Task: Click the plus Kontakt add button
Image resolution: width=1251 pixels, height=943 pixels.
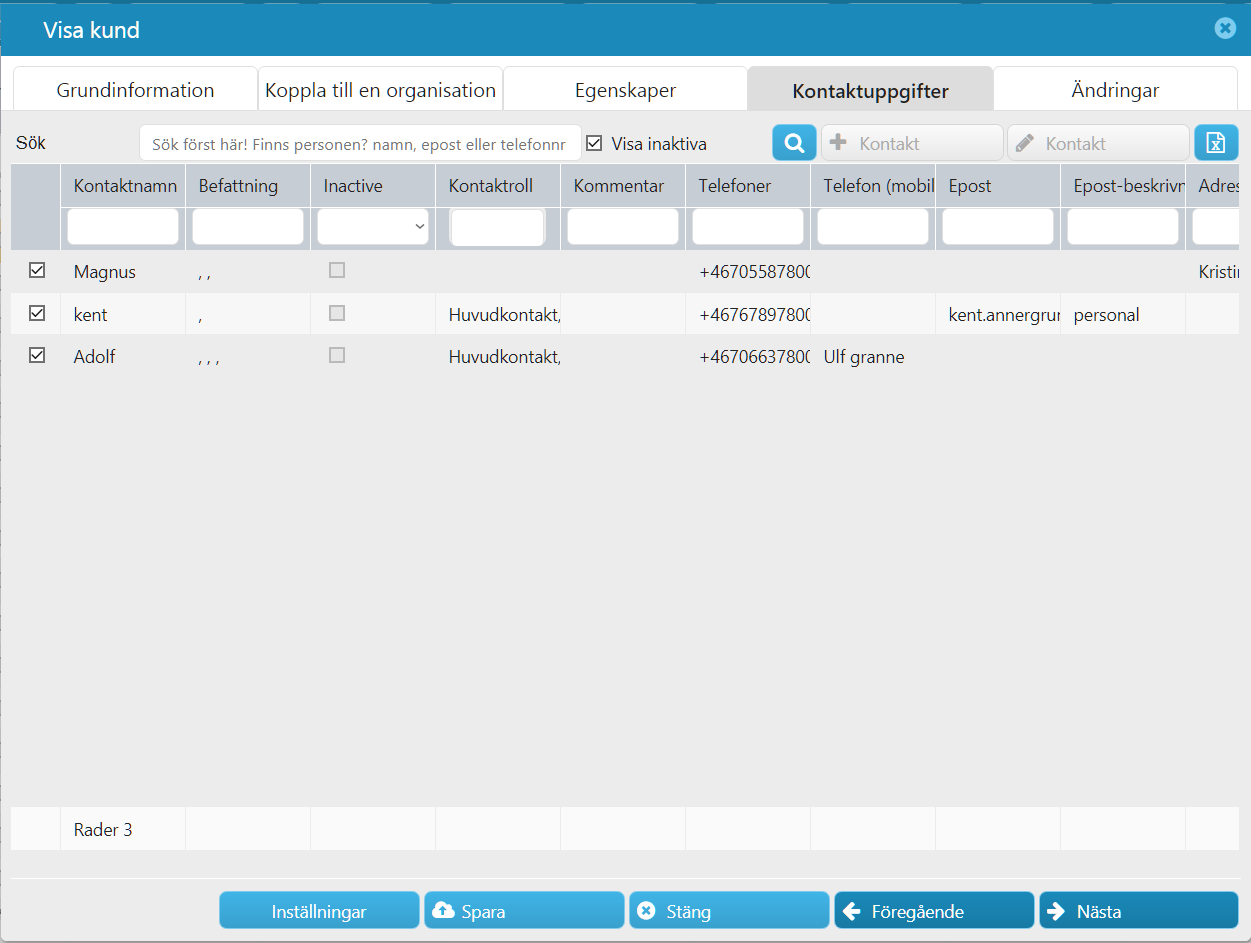Action: point(912,143)
